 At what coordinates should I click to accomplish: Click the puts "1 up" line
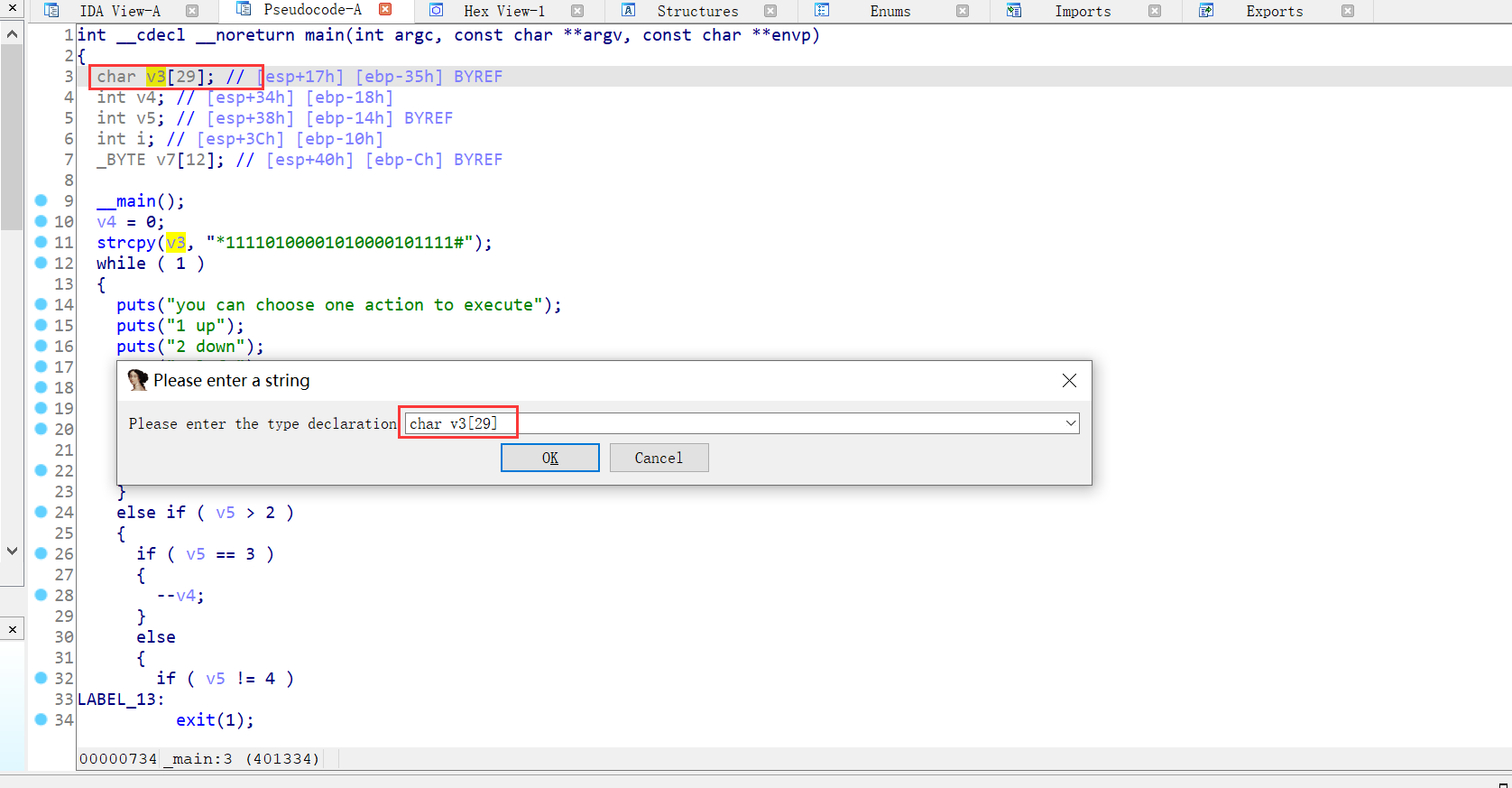click(x=180, y=326)
